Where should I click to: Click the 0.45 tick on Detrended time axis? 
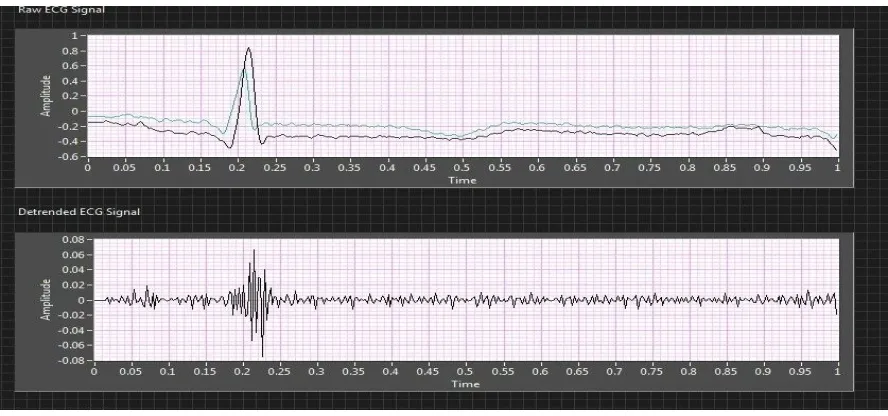[x=429, y=371]
